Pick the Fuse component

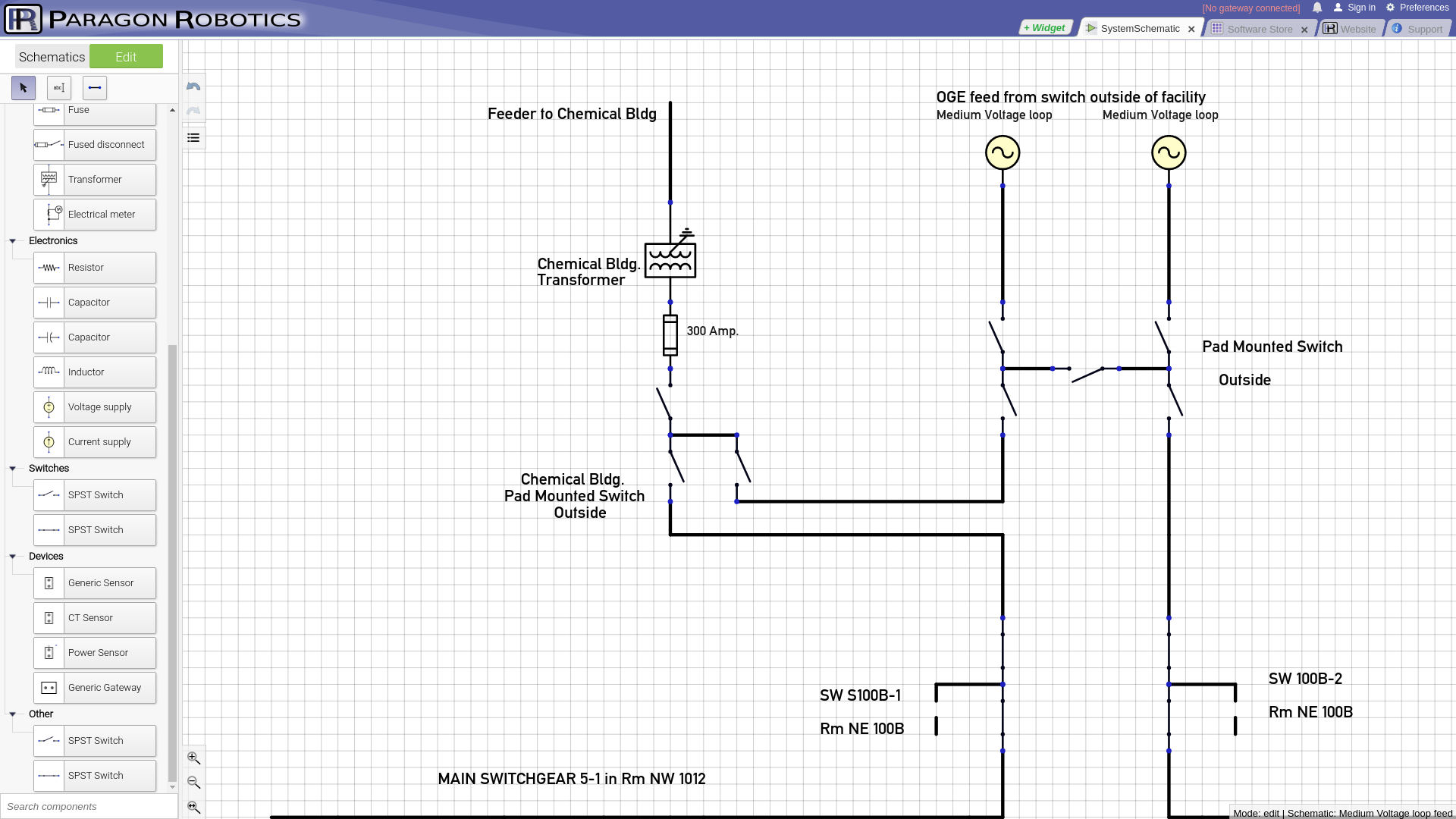95,111
